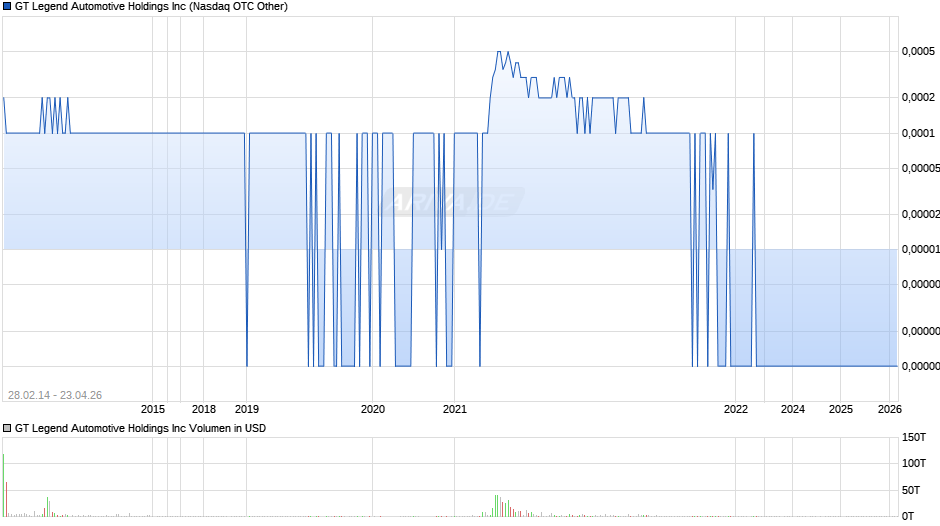Select the 2015 x-axis label
This screenshot has width=940, height=526.
pos(153,409)
